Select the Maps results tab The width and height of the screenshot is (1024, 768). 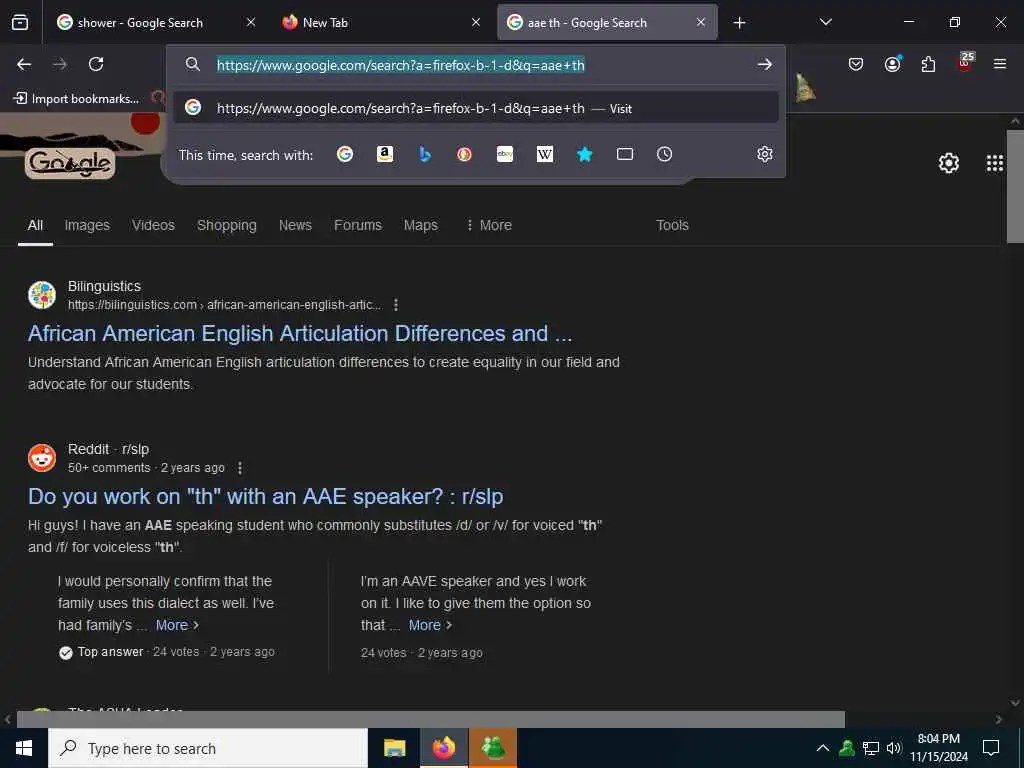pyautogui.click(x=421, y=225)
